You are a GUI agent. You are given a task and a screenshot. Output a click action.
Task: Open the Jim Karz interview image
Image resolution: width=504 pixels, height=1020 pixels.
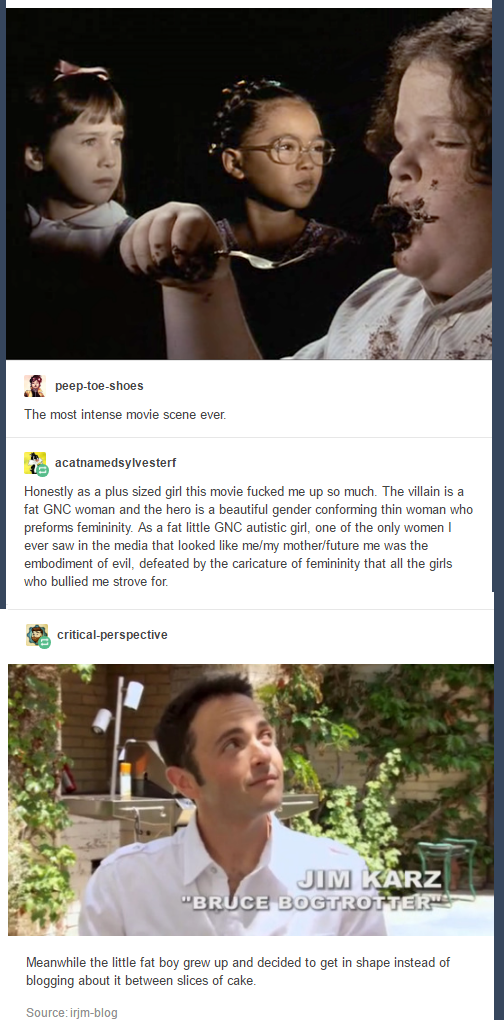coord(250,799)
